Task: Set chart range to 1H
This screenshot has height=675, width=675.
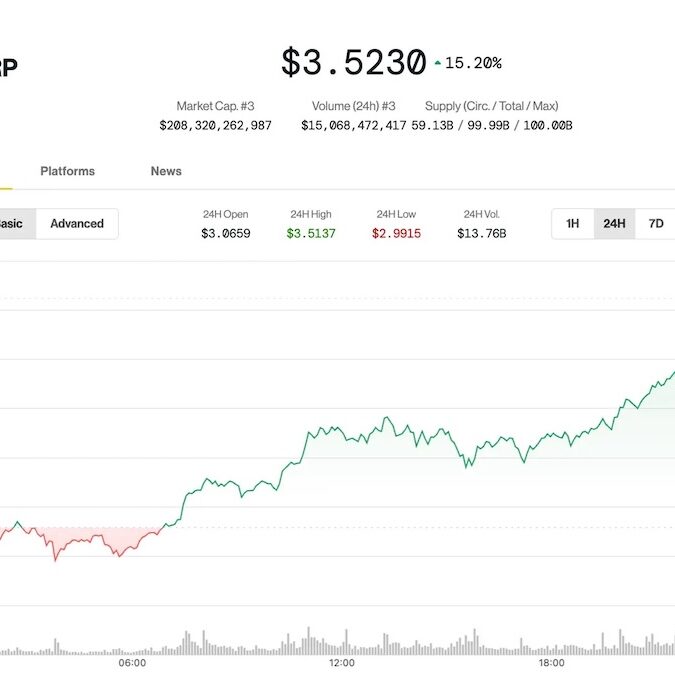Action: point(573,224)
